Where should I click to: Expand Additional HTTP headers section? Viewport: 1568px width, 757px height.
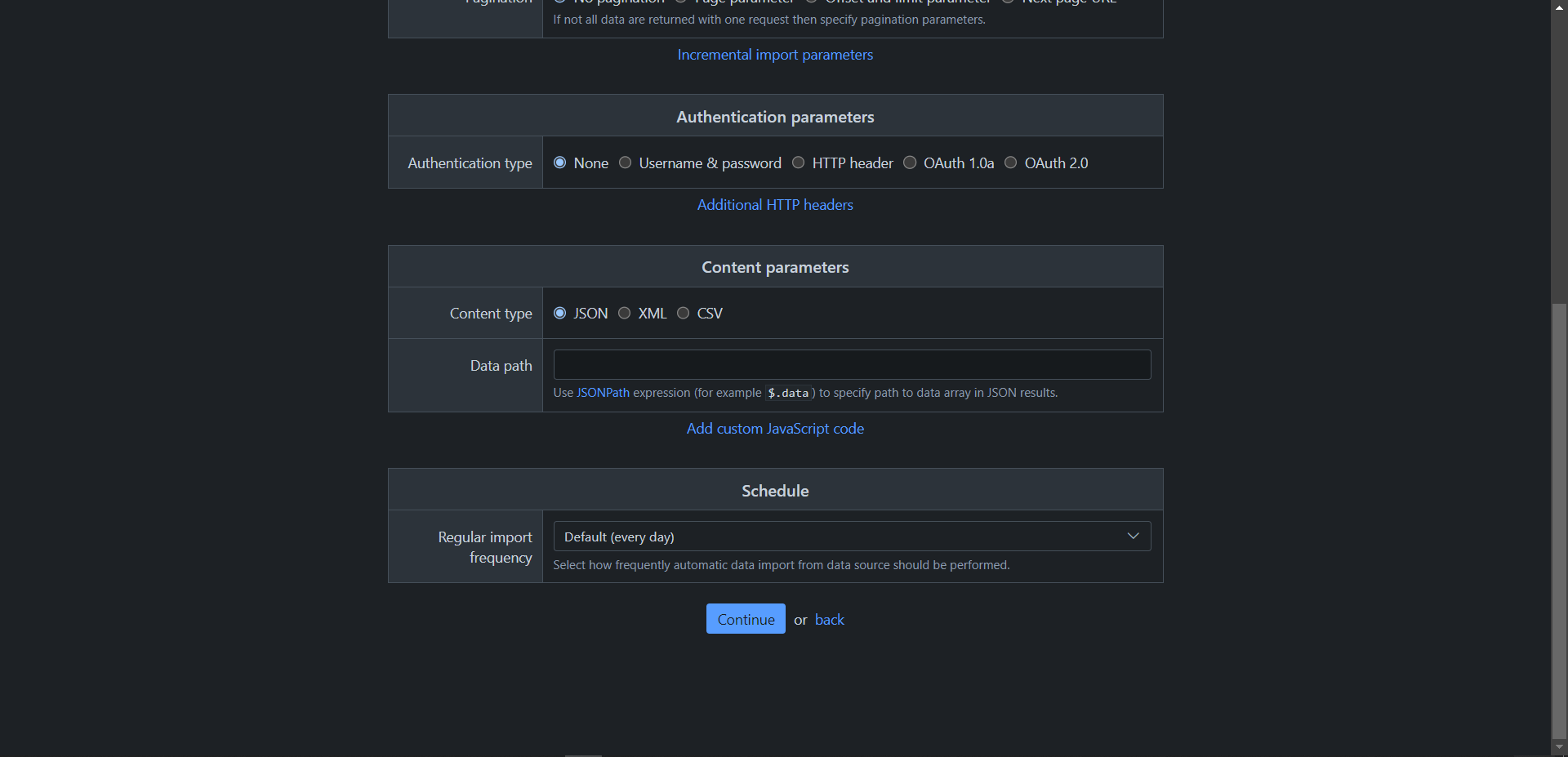(x=775, y=205)
